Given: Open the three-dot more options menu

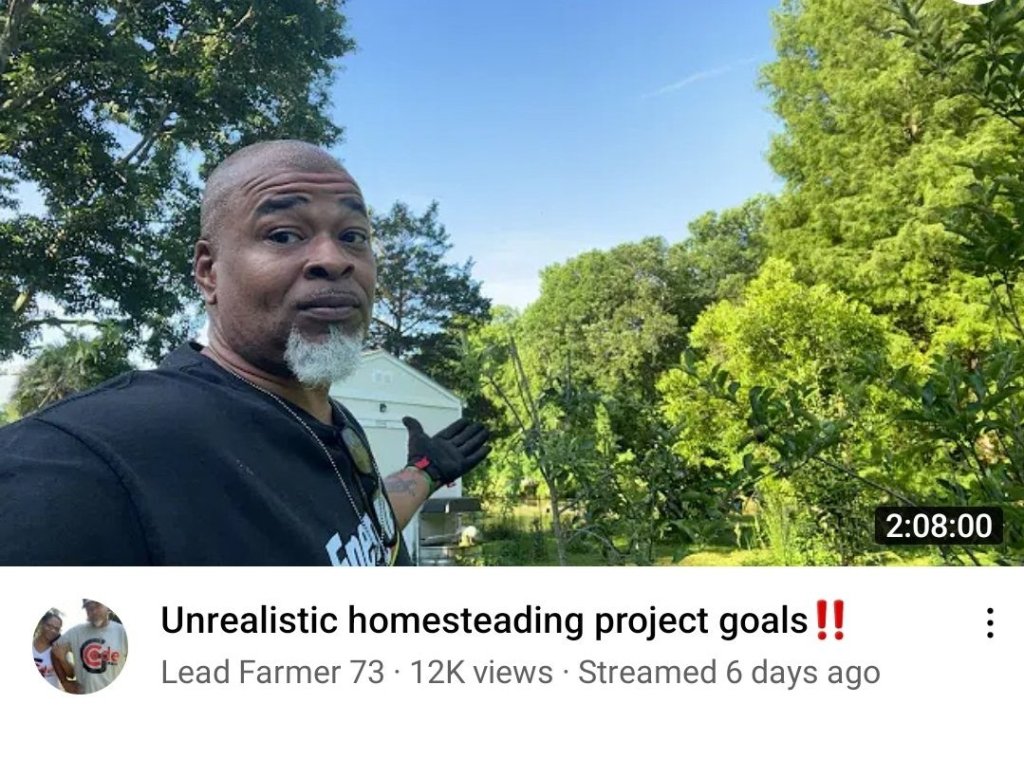Looking at the screenshot, I should pyautogui.click(x=990, y=622).
